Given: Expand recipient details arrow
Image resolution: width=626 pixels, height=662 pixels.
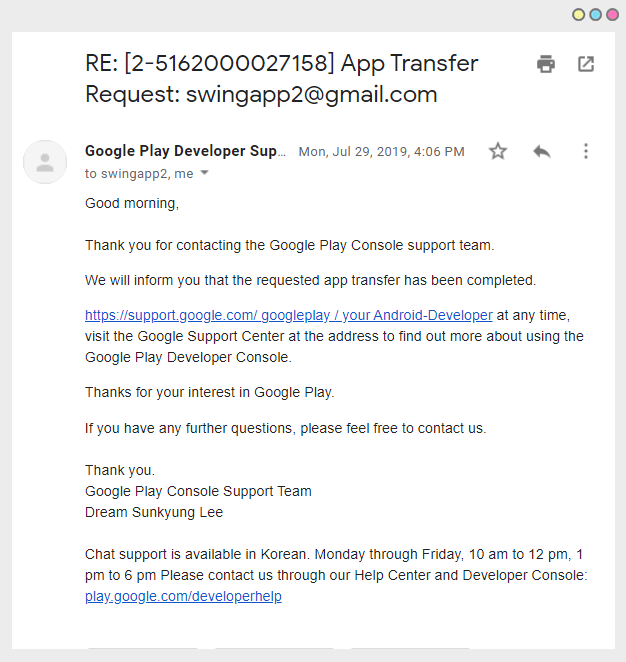Looking at the screenshot, I should [x=205, y=173].
